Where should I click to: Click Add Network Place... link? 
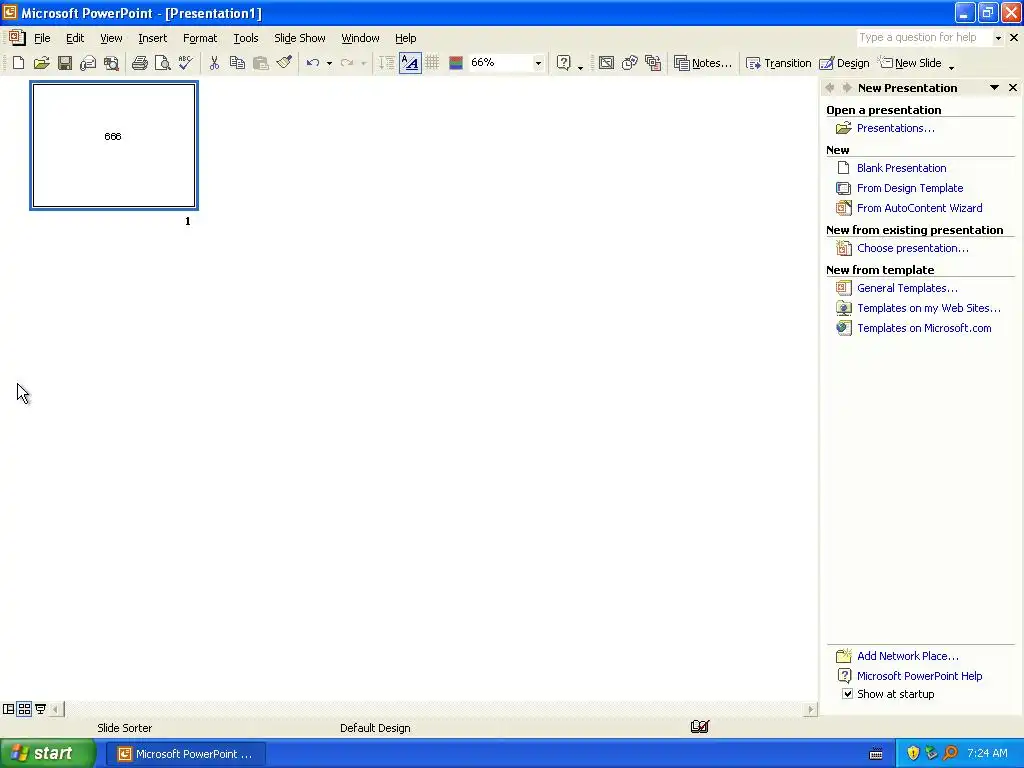(908, 656)
